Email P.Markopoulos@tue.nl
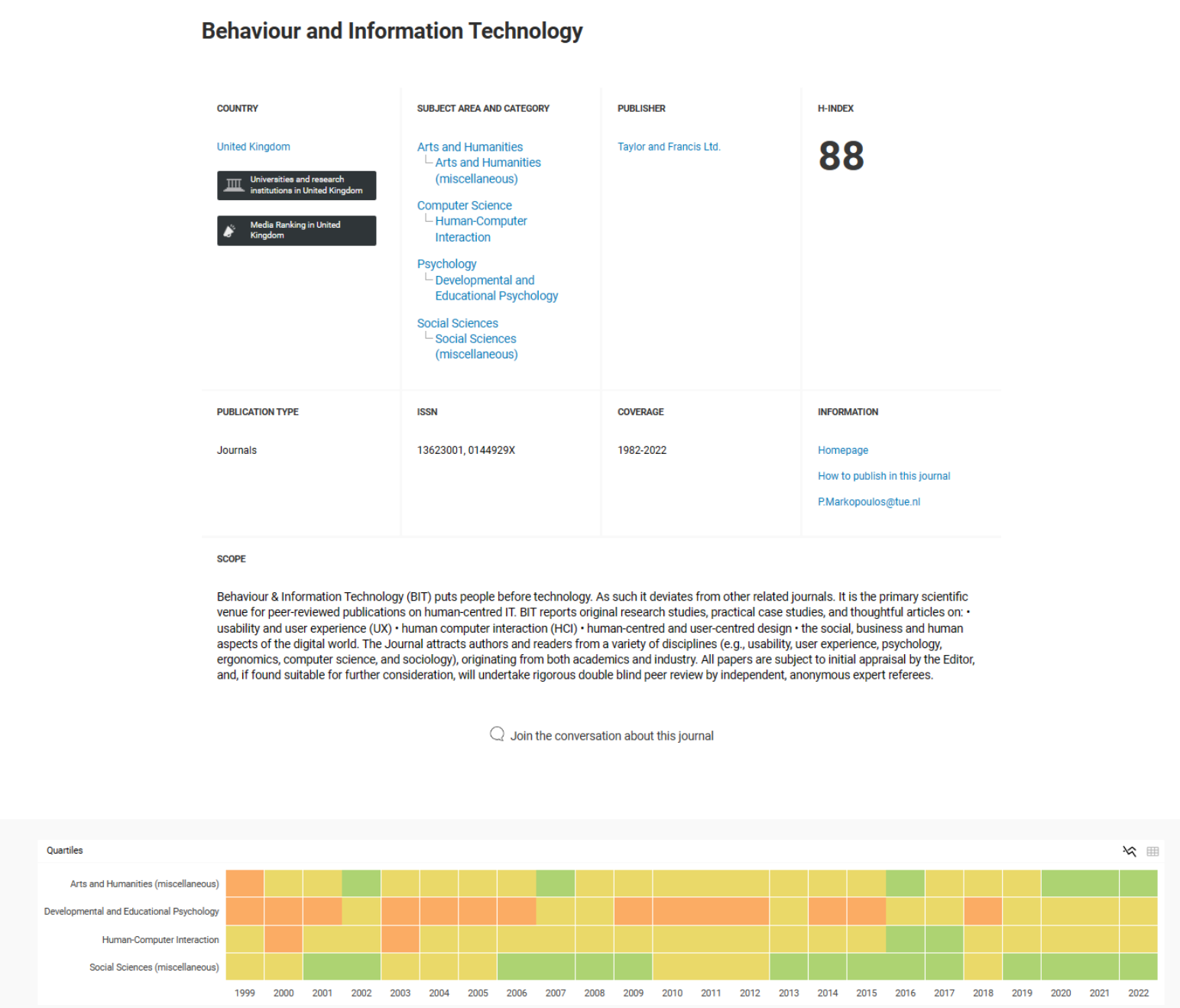The image size is (1180, 1008). point(869,501)
